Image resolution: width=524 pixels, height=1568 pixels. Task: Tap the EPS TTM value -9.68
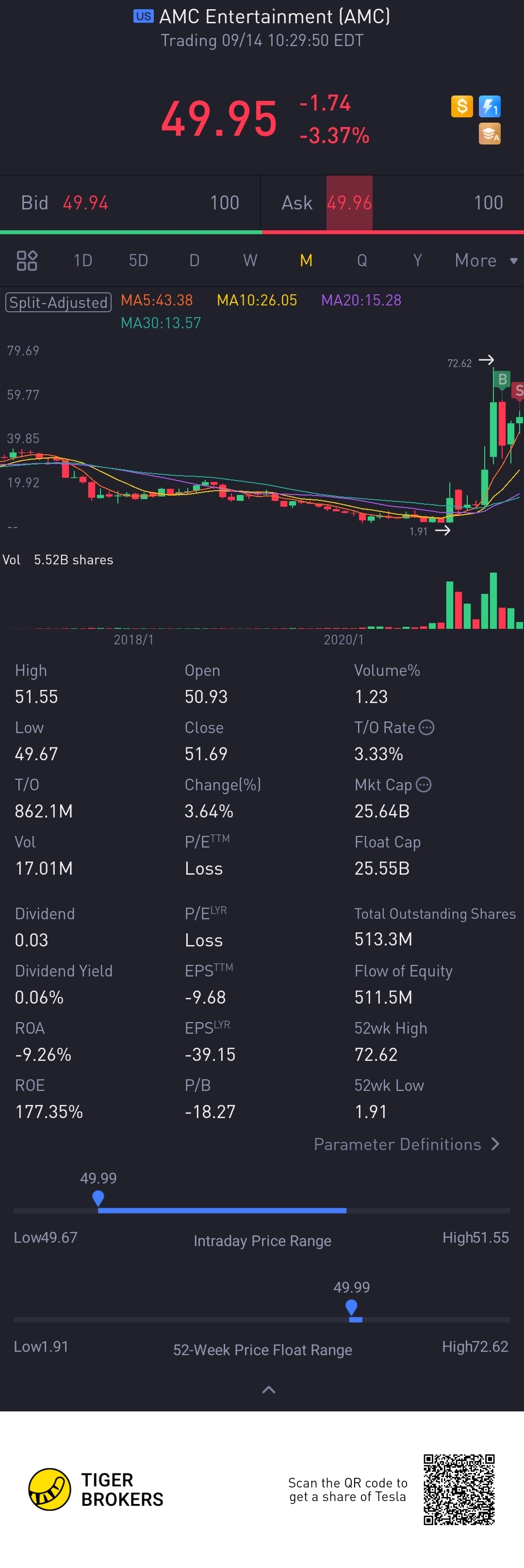click(205, 998)
